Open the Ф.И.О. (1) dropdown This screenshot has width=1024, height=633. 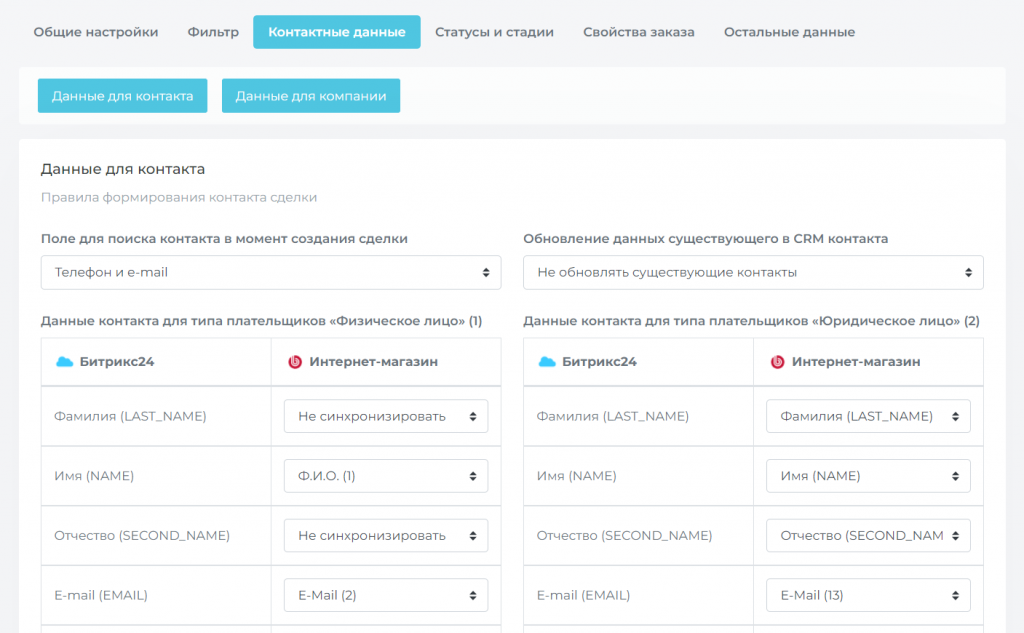pyautogui.click(x=386, y=476)
